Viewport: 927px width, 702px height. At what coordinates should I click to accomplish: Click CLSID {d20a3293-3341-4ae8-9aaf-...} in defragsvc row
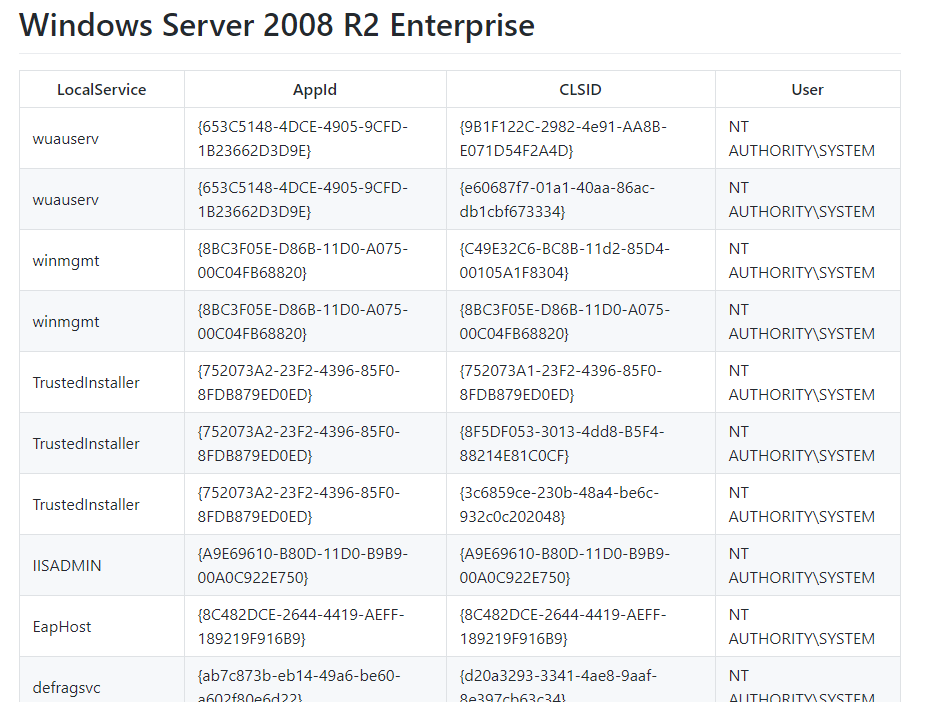558,686
